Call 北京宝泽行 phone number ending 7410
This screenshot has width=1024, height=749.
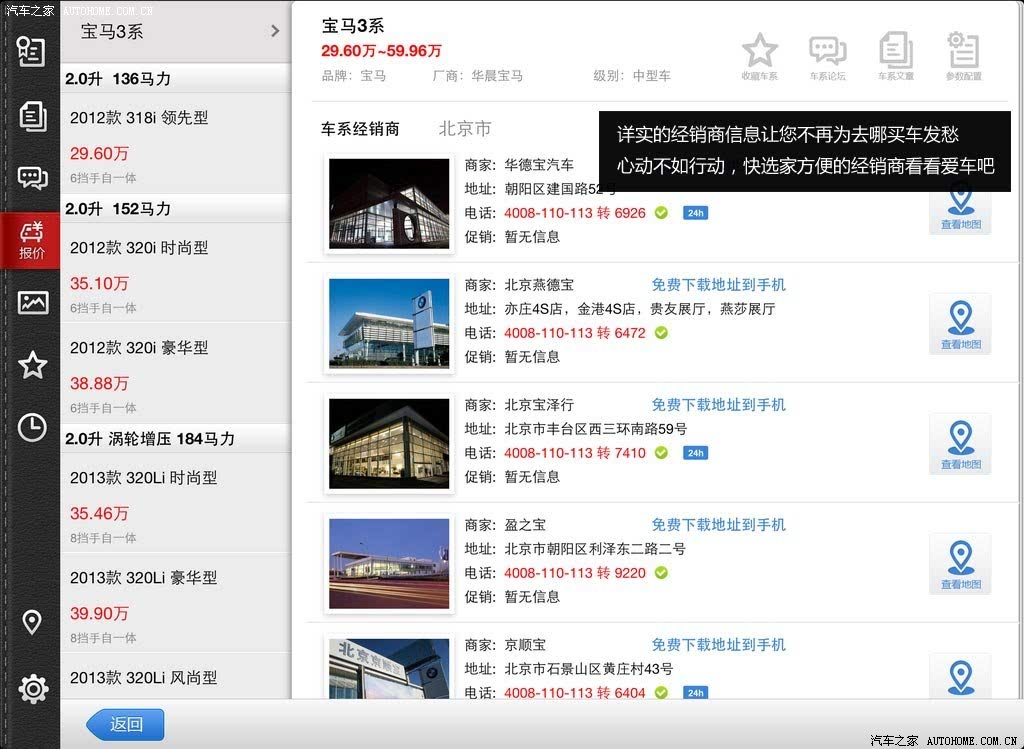pyautogui.click(x=575, y=453)
